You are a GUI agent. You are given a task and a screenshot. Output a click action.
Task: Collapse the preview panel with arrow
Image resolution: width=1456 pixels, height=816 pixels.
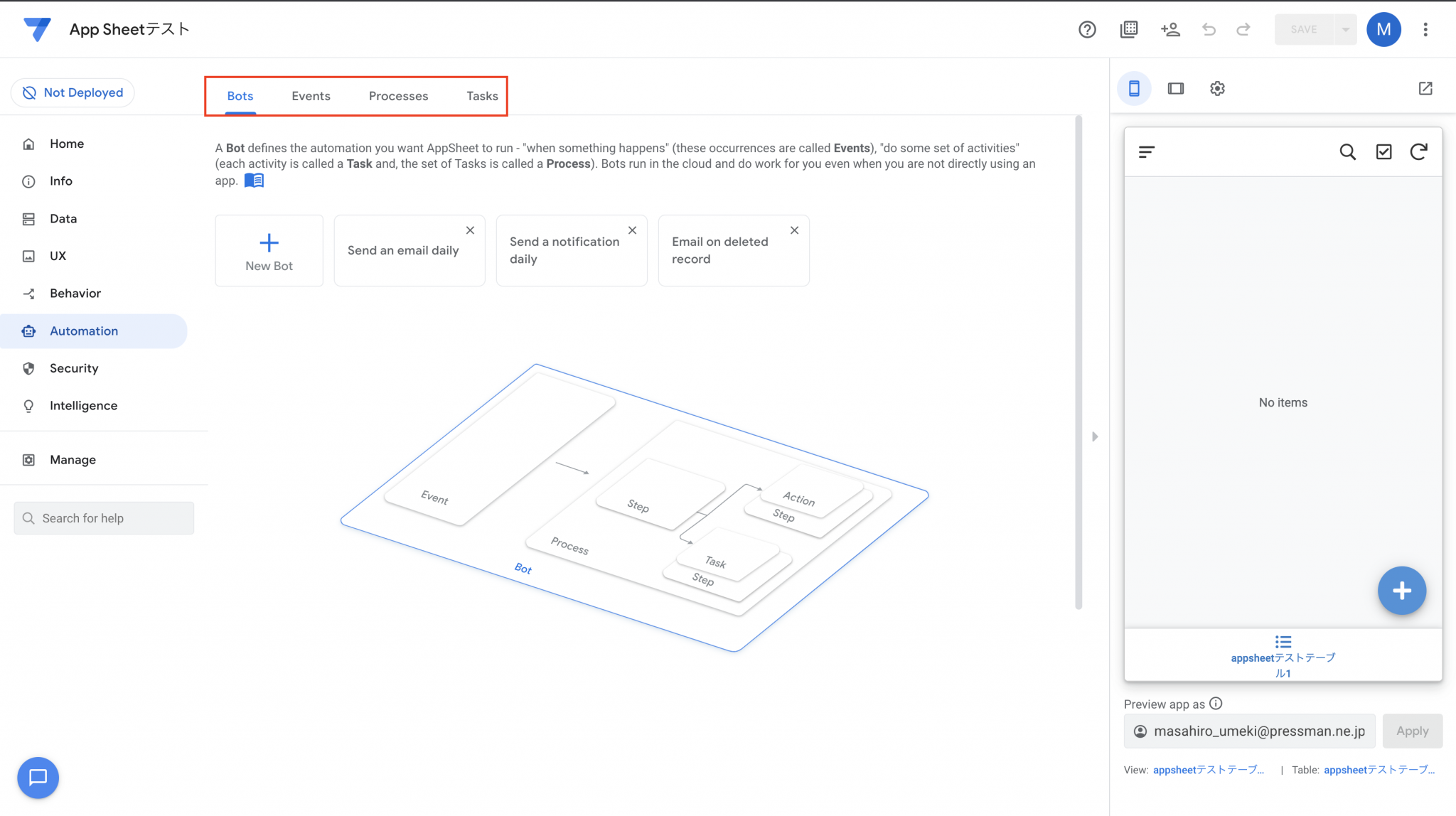click(1095, 436)
